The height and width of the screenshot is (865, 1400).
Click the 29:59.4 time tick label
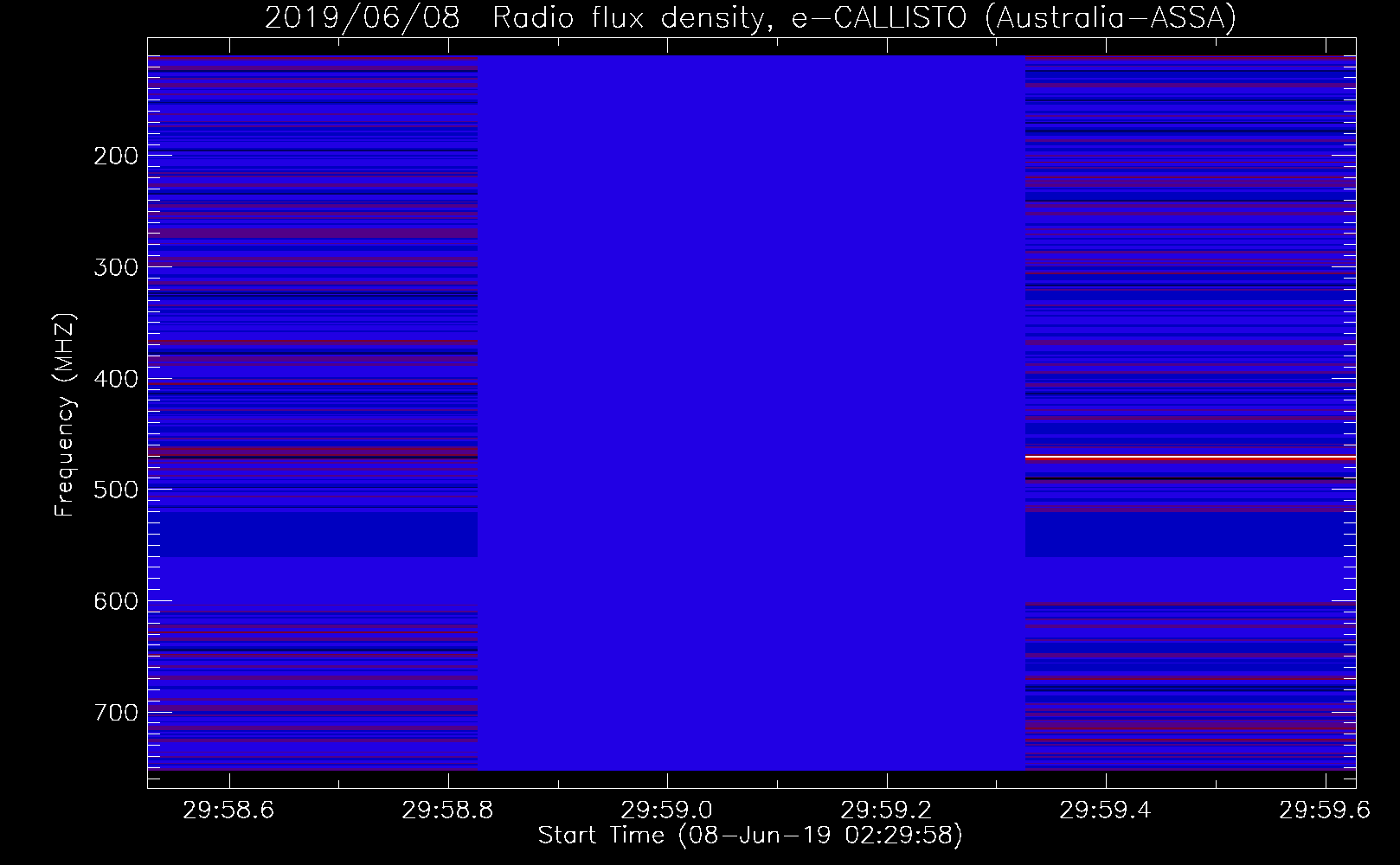pyautogui.click(x=1106, y=810)
